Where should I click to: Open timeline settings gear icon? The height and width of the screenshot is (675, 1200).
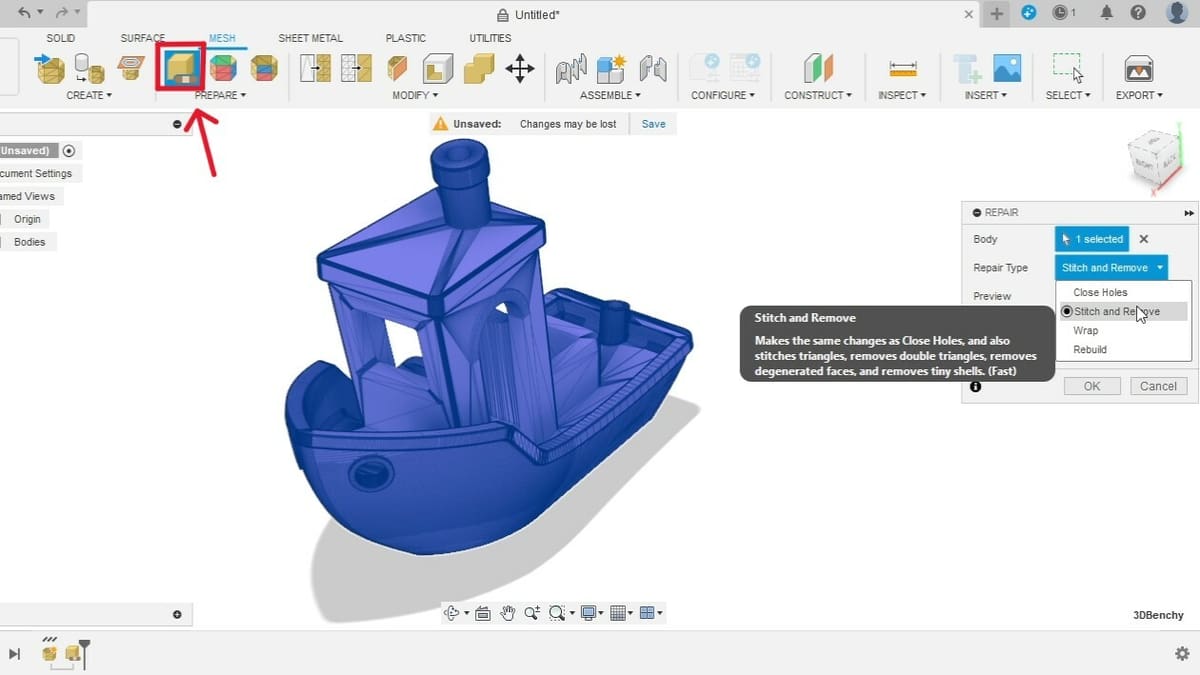point(1181,653)
